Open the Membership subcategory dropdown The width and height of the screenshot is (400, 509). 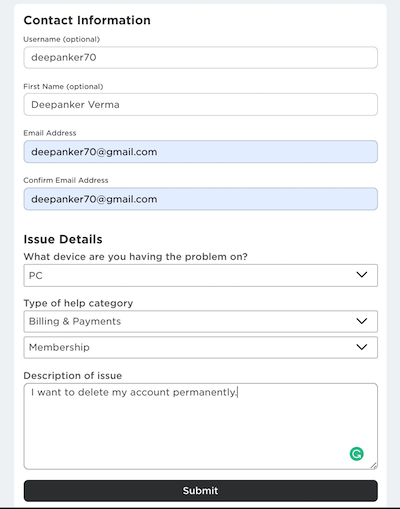pyautogui.click(x=200, y=347)
